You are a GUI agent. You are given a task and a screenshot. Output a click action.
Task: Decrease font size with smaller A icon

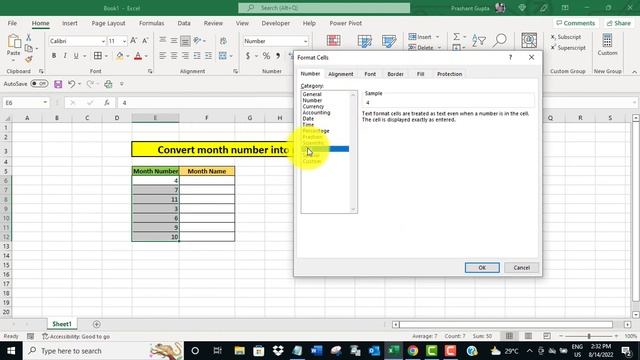point(145,41)
